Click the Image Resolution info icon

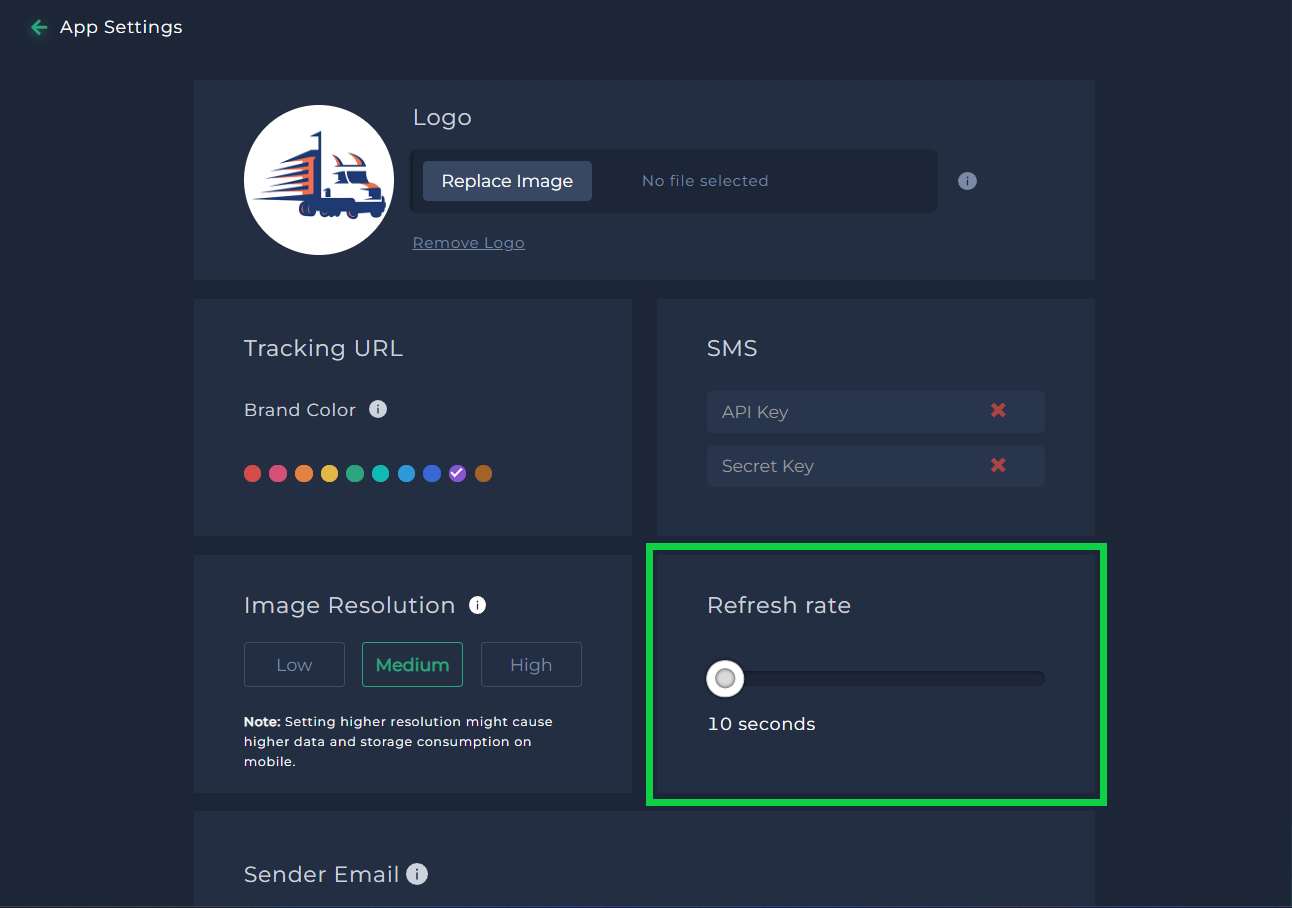[x=478, y=605]
